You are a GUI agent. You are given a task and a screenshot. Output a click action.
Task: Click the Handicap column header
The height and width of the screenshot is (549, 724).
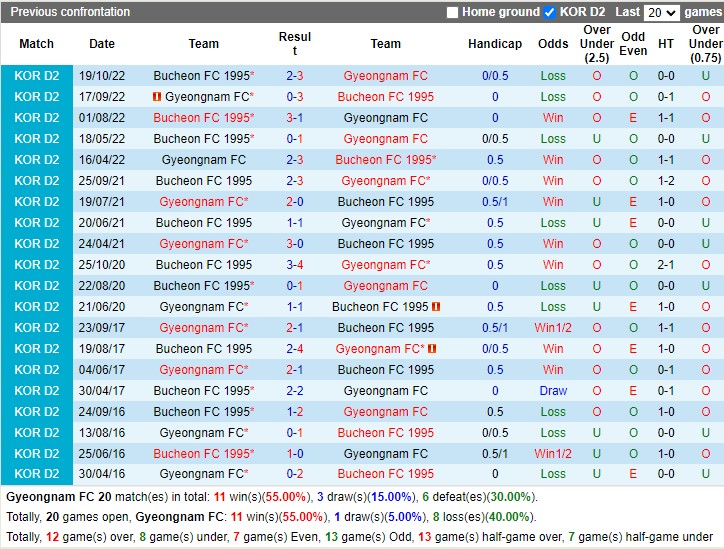point(495,44)
